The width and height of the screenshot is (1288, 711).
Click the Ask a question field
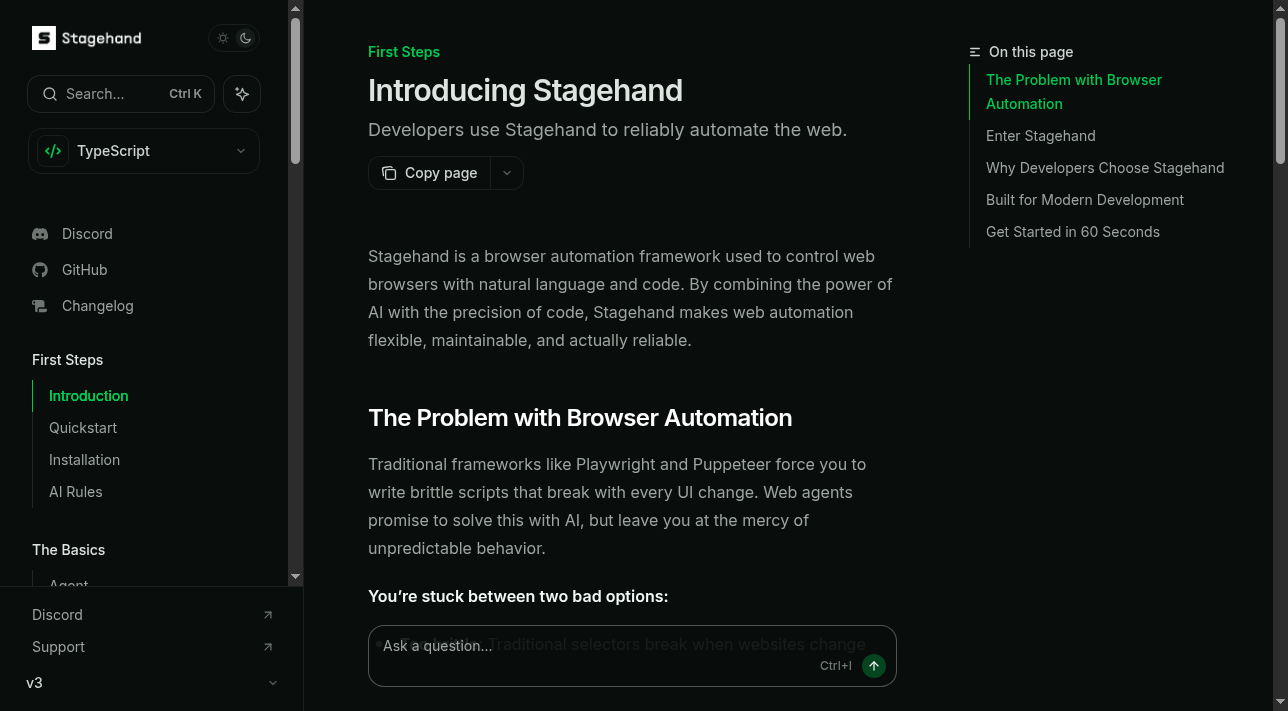tap(632, 656)
